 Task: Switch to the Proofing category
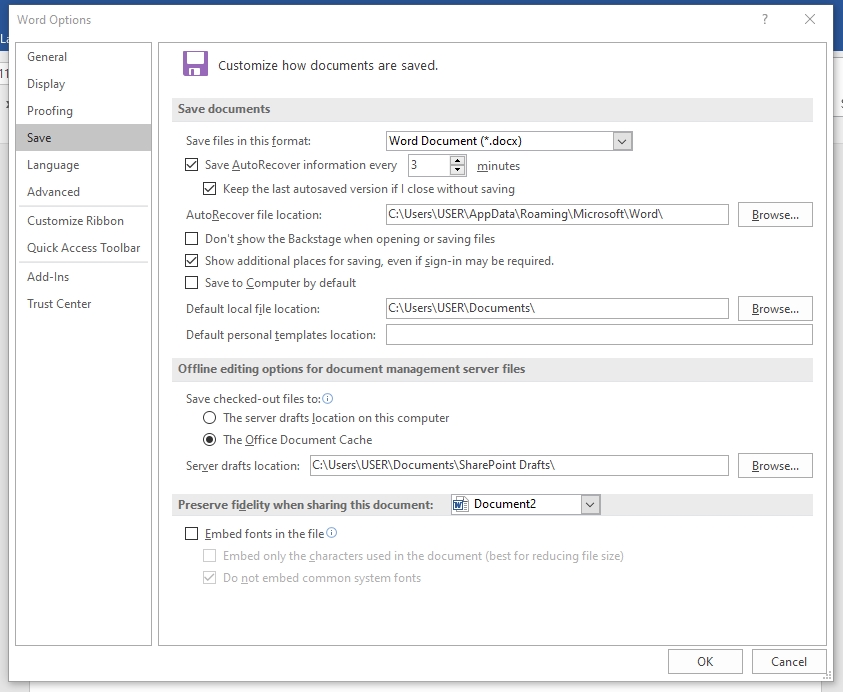50,111
